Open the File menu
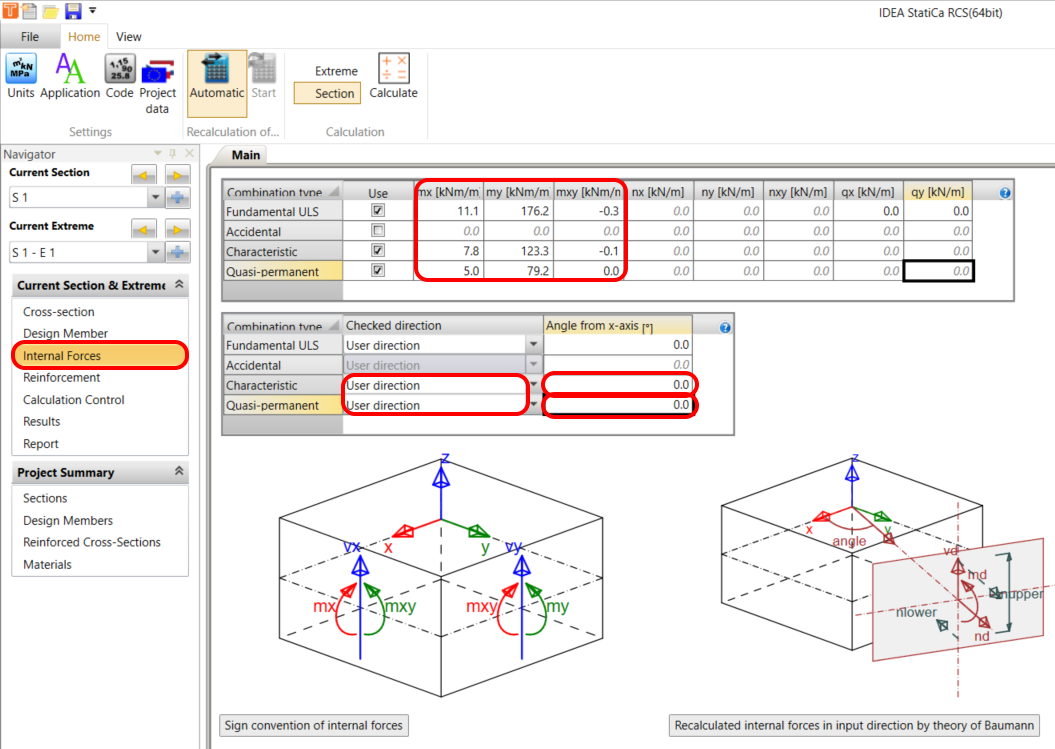The image size is (1055, 749). [31, 36]
